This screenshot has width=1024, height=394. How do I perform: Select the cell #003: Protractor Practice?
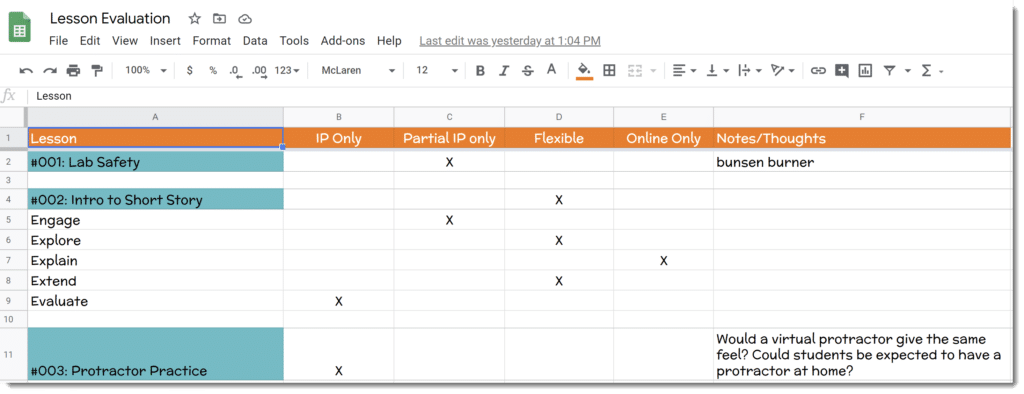pos(155,355)
